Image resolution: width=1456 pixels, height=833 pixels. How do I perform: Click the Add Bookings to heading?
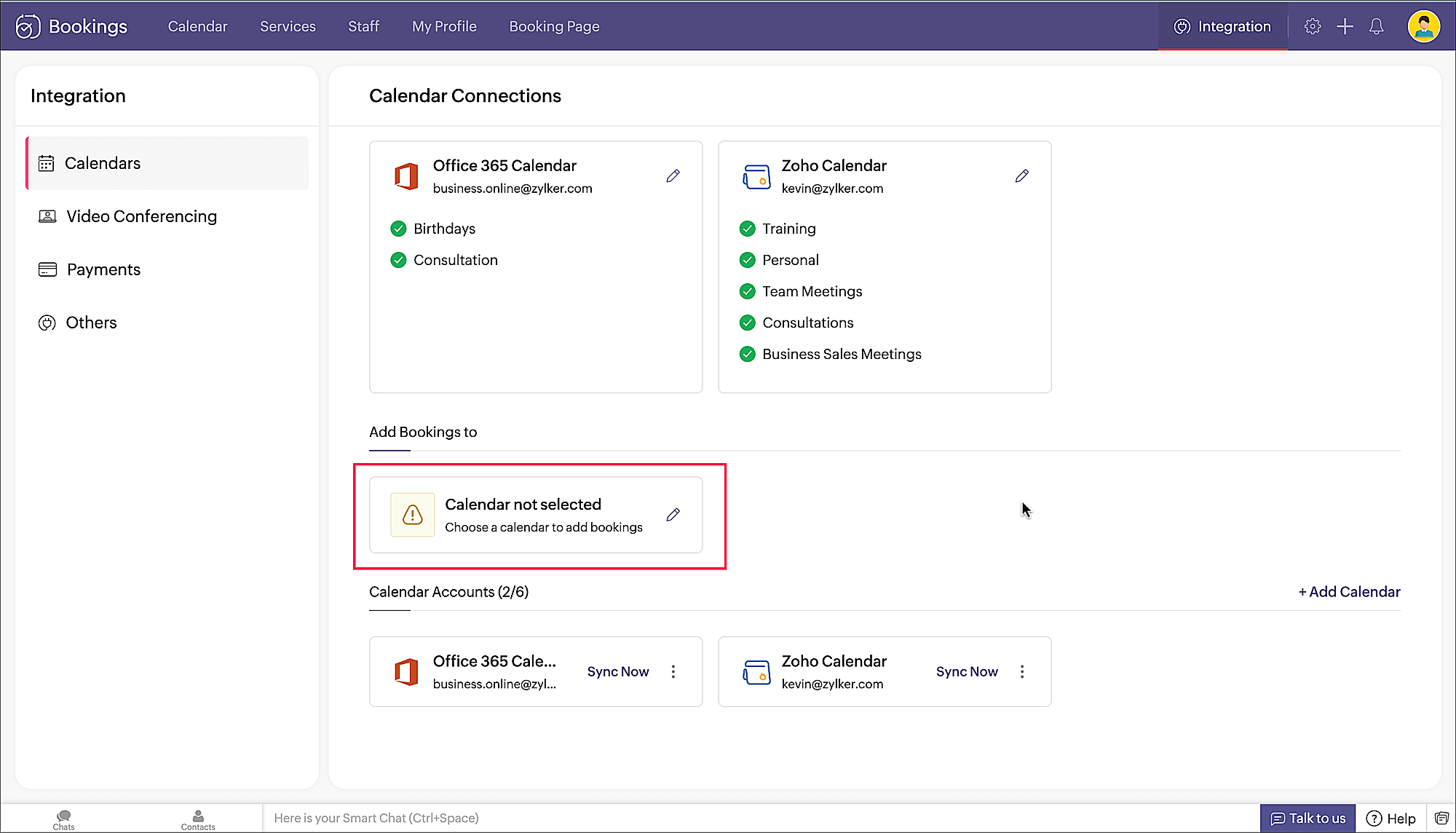[423, 432]
